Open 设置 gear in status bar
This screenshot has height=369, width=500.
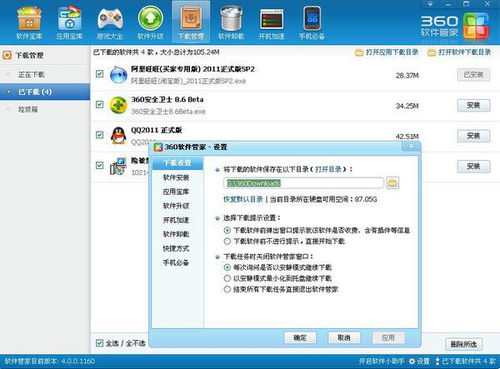click(x=419, y=361)
